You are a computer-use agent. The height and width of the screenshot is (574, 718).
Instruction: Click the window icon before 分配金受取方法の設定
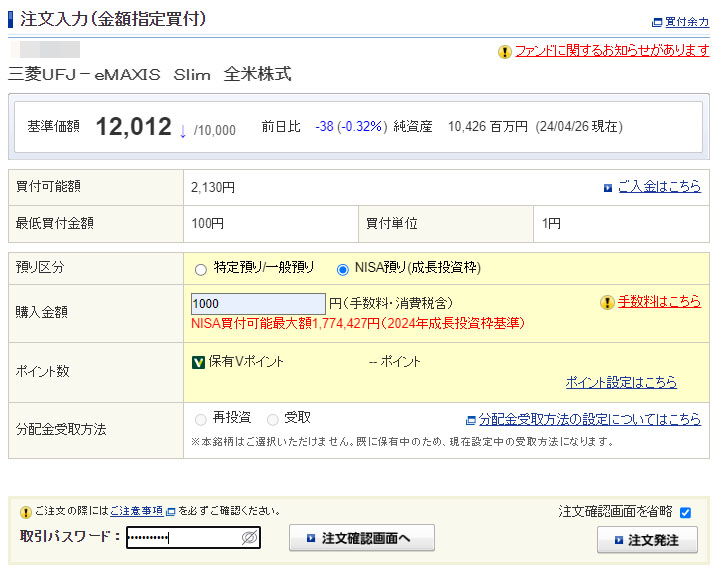pos(471,420)
